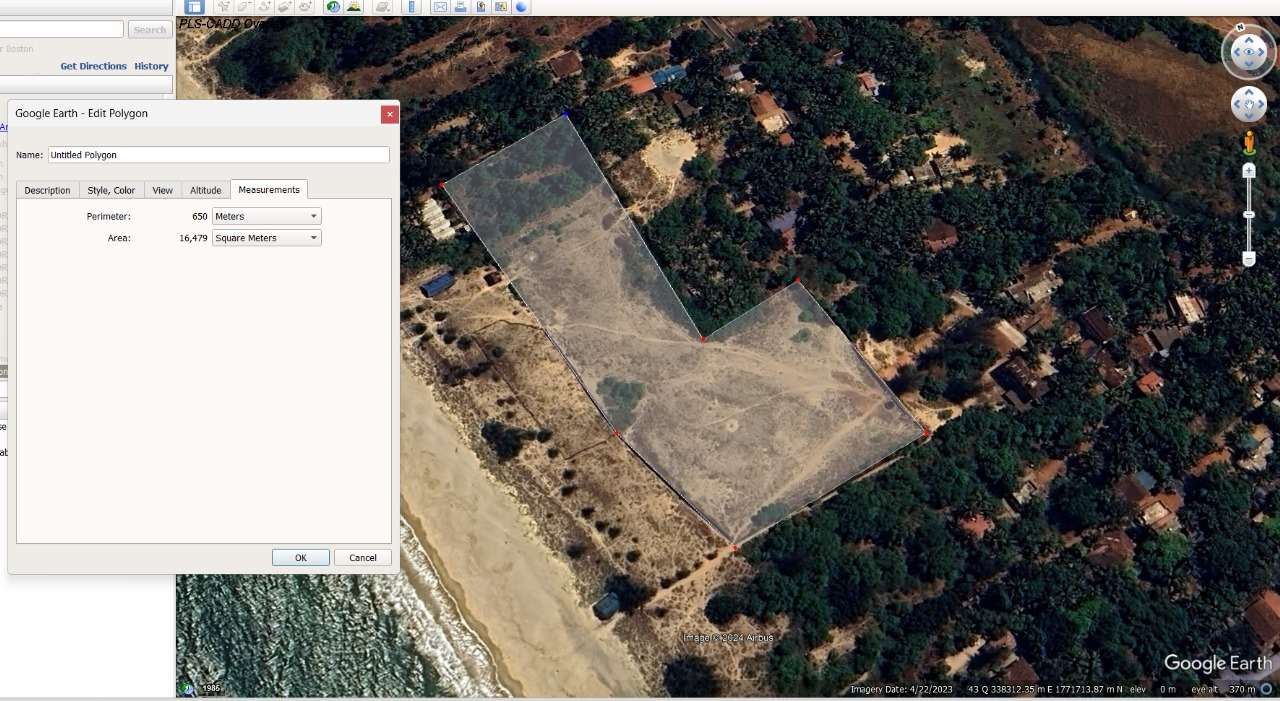Click the streaming status circle icon

(x=1266, y=689)
